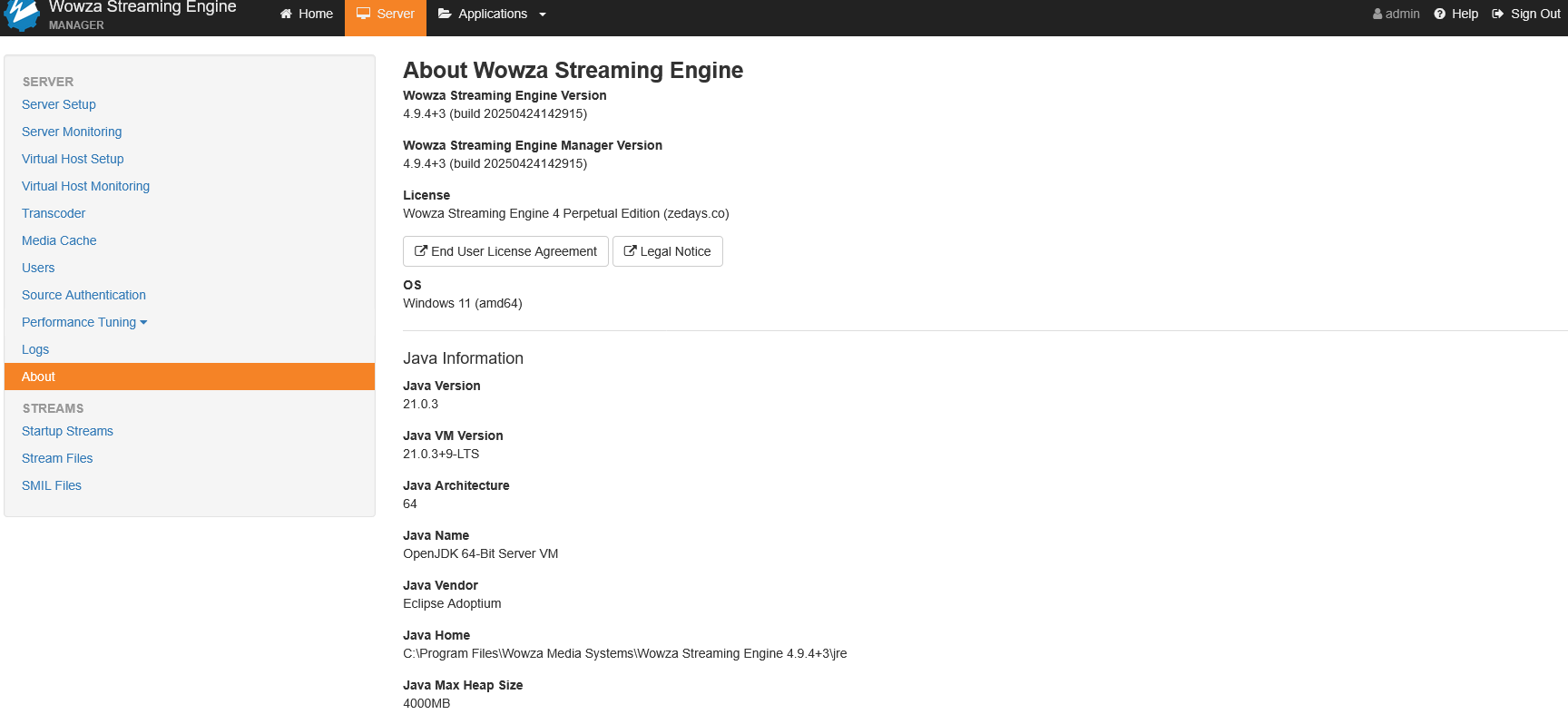View the Logs page
The image size is (1568, 724).
click(x=35, y=349)
